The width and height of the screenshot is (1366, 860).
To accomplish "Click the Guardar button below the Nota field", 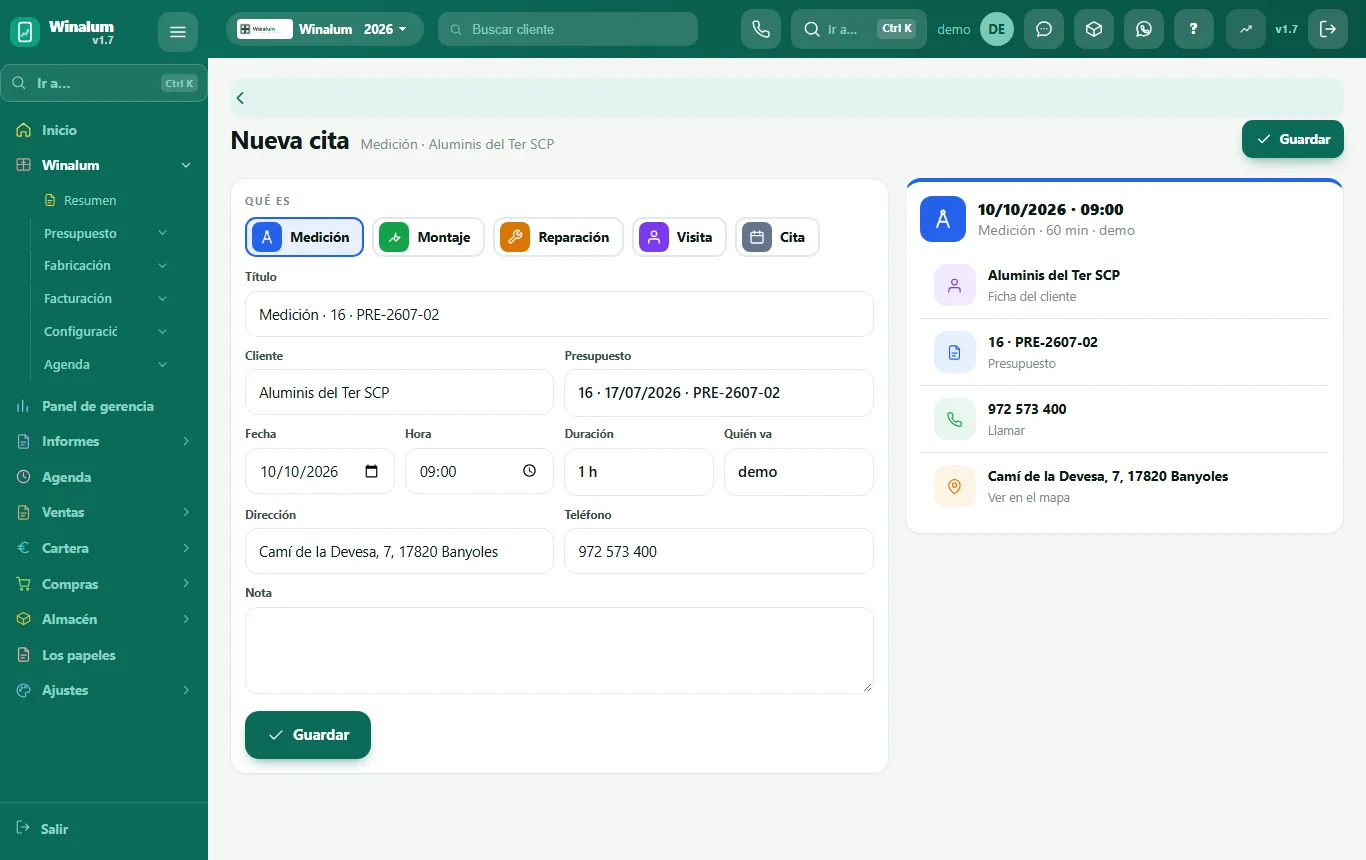I will 308,735.
